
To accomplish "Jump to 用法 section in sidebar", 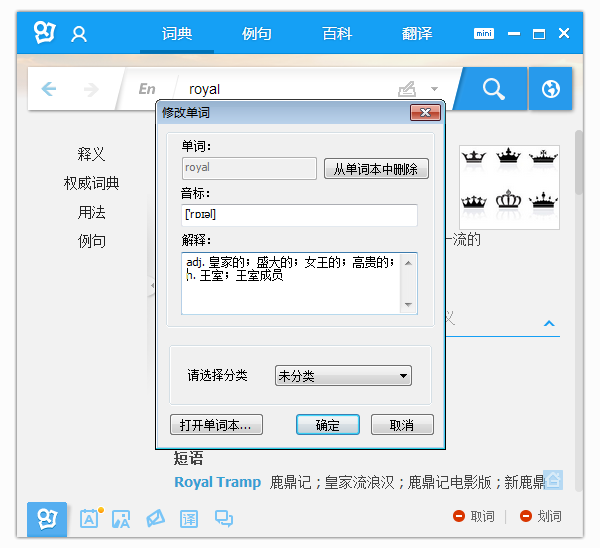I will pos(91,212).
